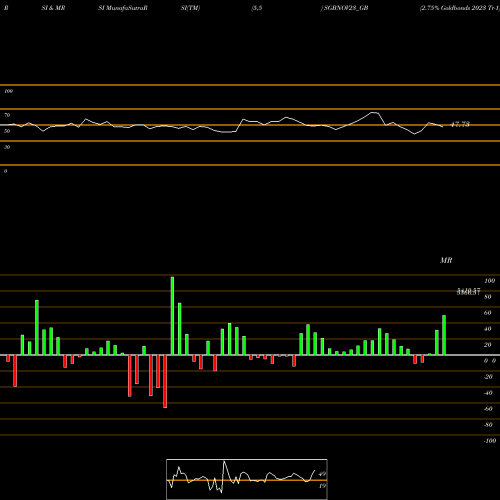The height and width of the screenshot is (500, 500).
Task: Click the -80 label on MR axis
Action: click(488, 425)
